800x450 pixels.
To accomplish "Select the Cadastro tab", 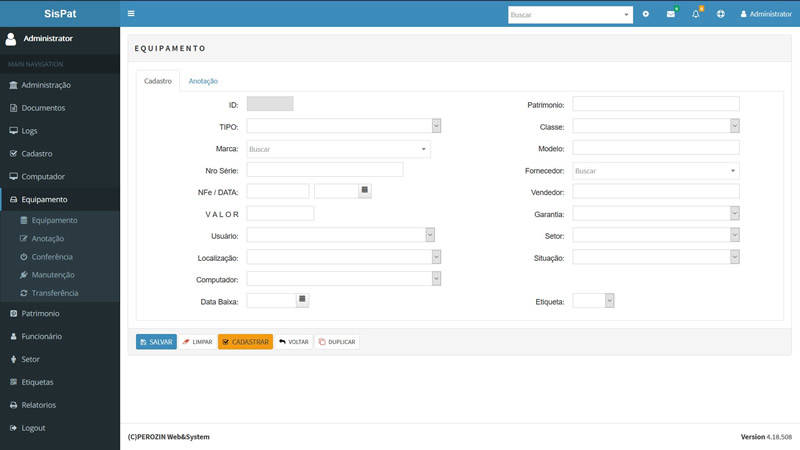I will (x=158, y=81).
